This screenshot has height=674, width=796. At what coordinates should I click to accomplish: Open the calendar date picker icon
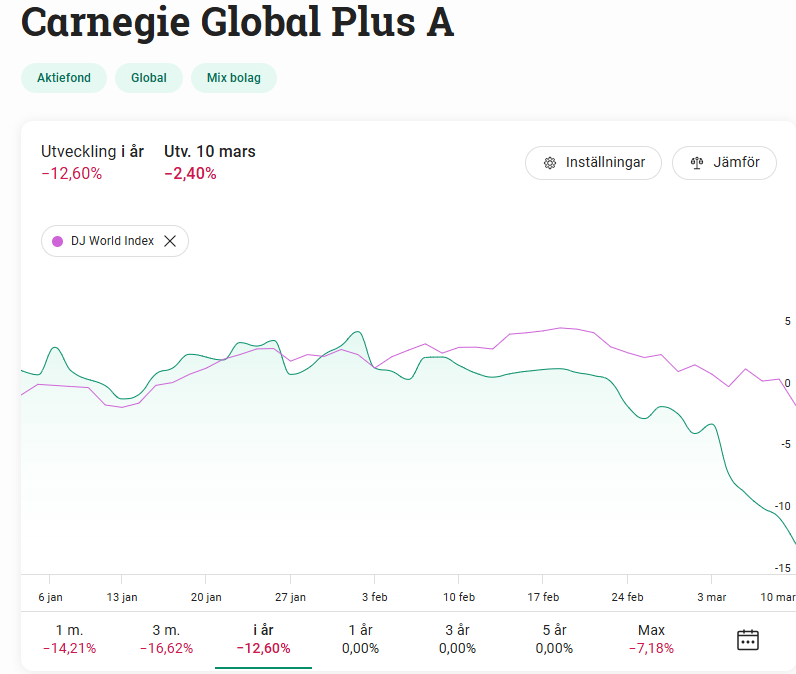click(x=748, y=640)
